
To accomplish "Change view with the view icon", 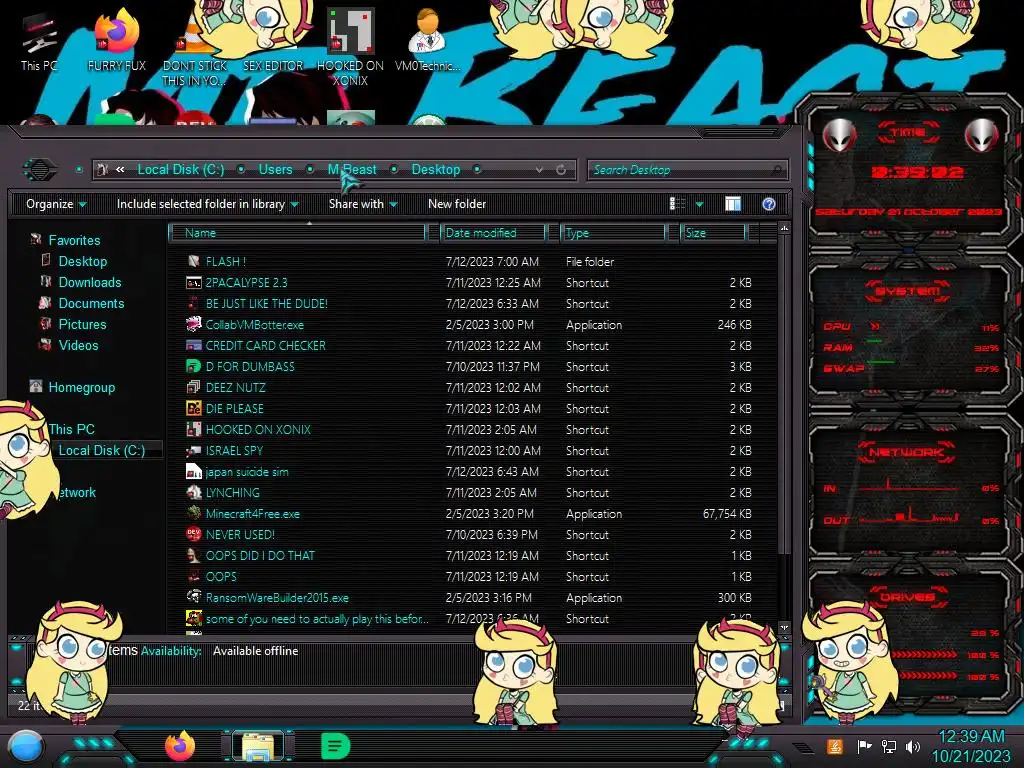I will point(677,204).
